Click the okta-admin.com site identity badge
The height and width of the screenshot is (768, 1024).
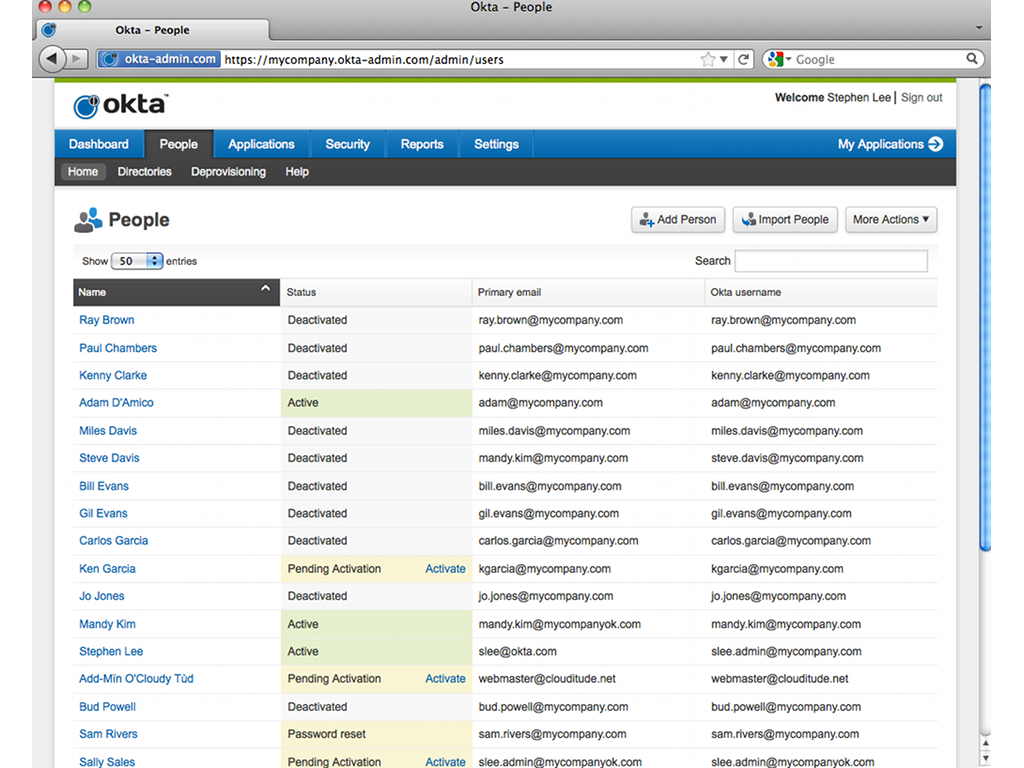click(159, 59)
